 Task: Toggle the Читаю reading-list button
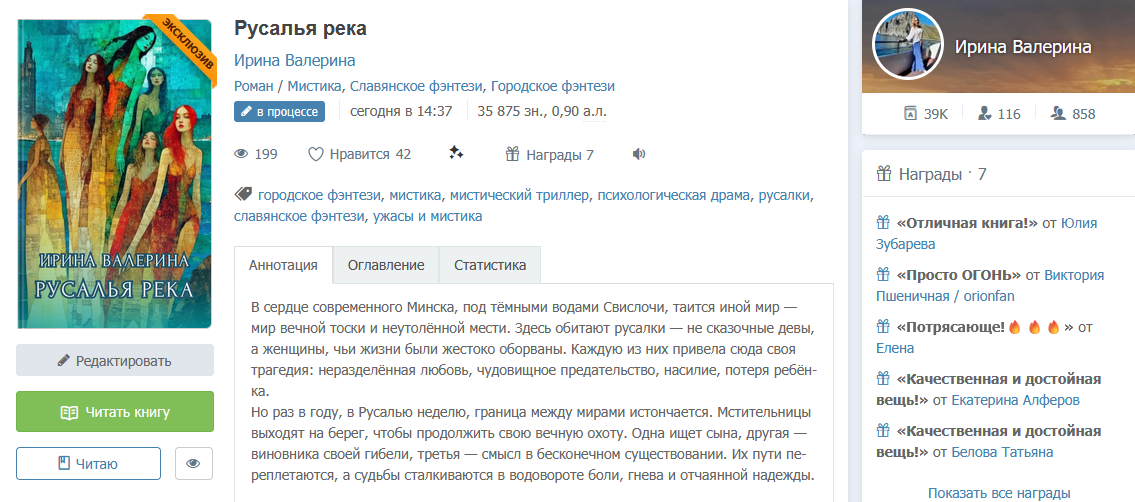(88, 463)
